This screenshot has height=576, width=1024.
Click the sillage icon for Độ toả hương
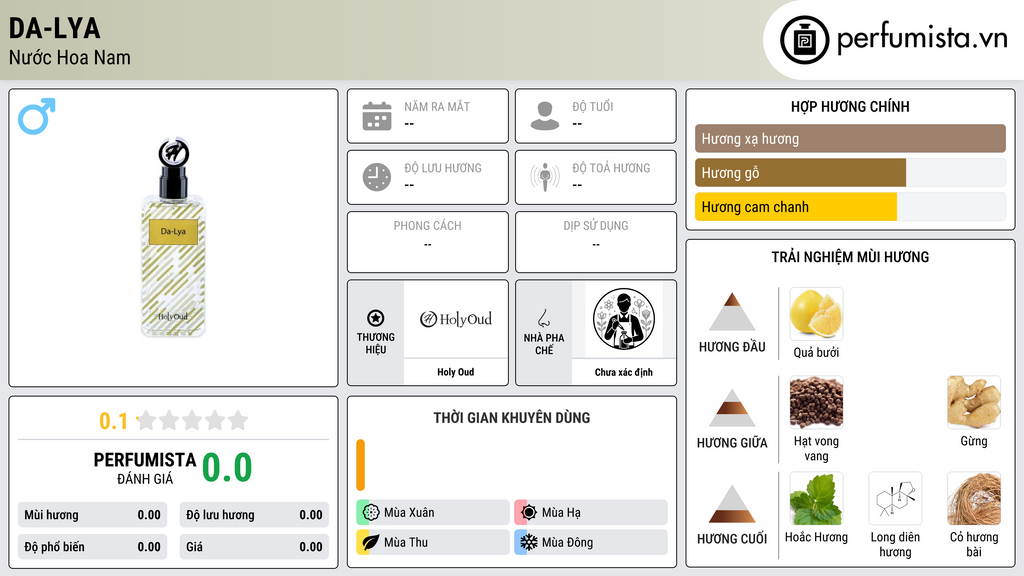[545, 177]
